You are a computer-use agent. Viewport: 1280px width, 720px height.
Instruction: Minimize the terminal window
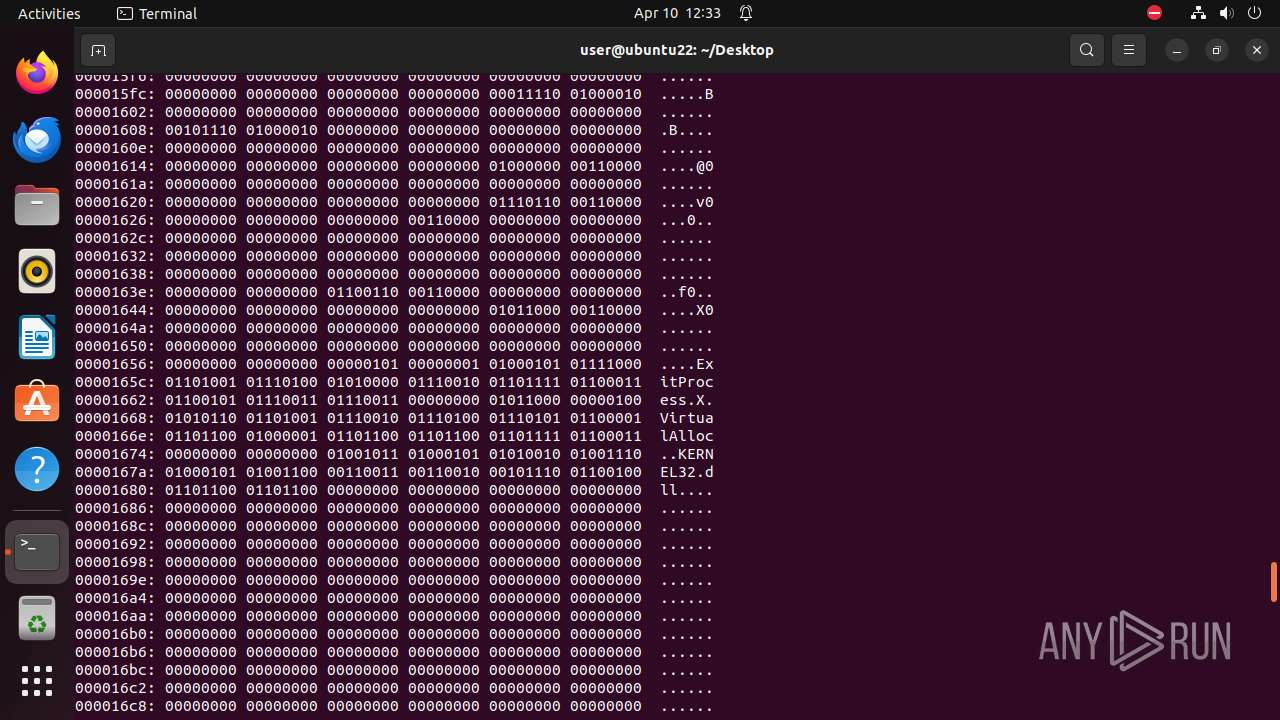pos(1177,50)
